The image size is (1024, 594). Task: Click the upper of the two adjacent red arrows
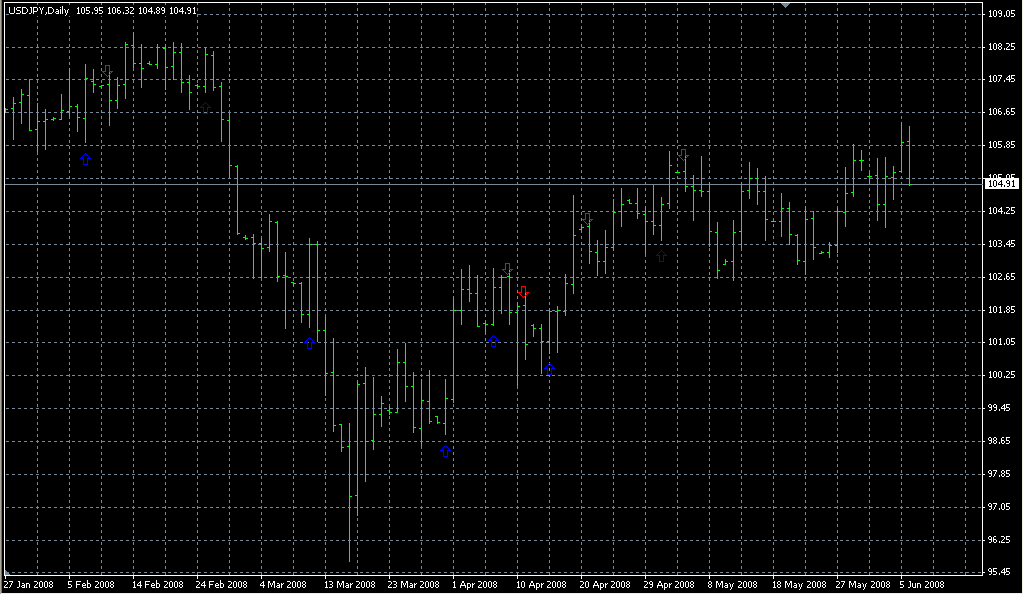(x=508, y=268)
